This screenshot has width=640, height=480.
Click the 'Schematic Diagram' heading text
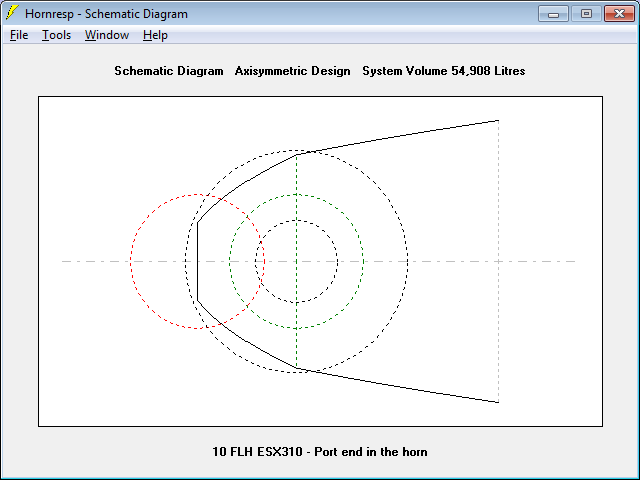coord(169,71)
